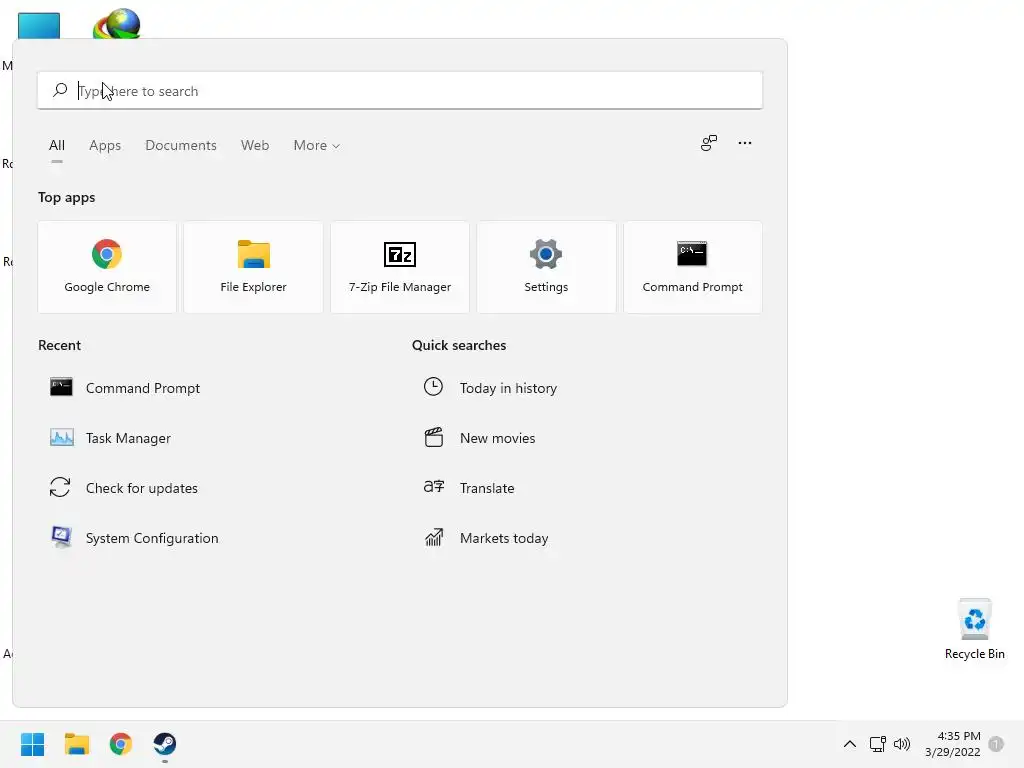
Task: Open search options ellipsis menu
Action: click(744, 143)
